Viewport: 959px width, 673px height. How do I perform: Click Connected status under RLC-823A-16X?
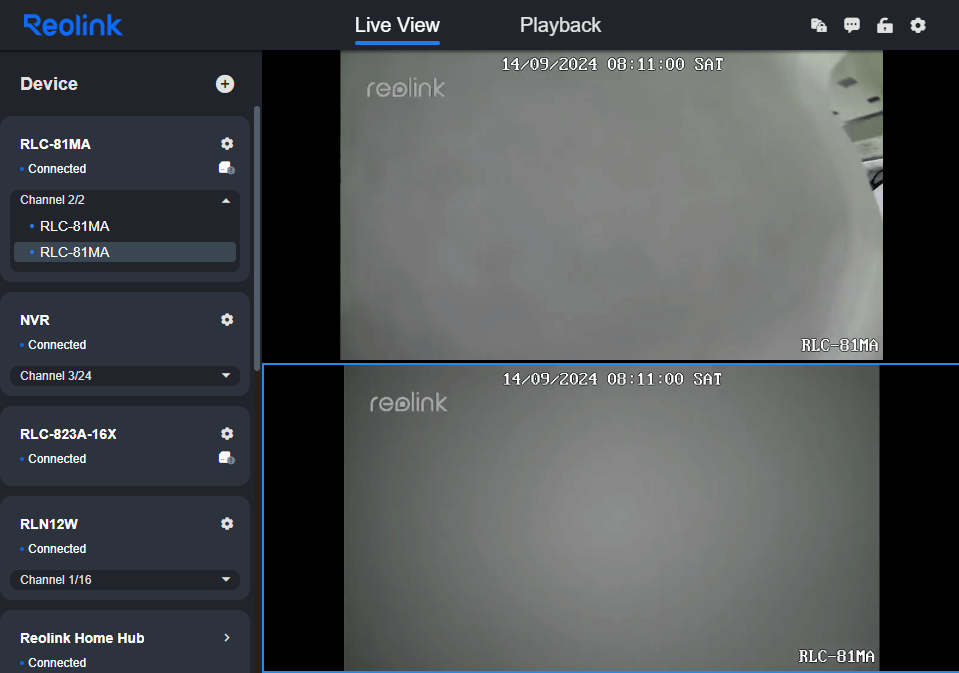(57, 459)
